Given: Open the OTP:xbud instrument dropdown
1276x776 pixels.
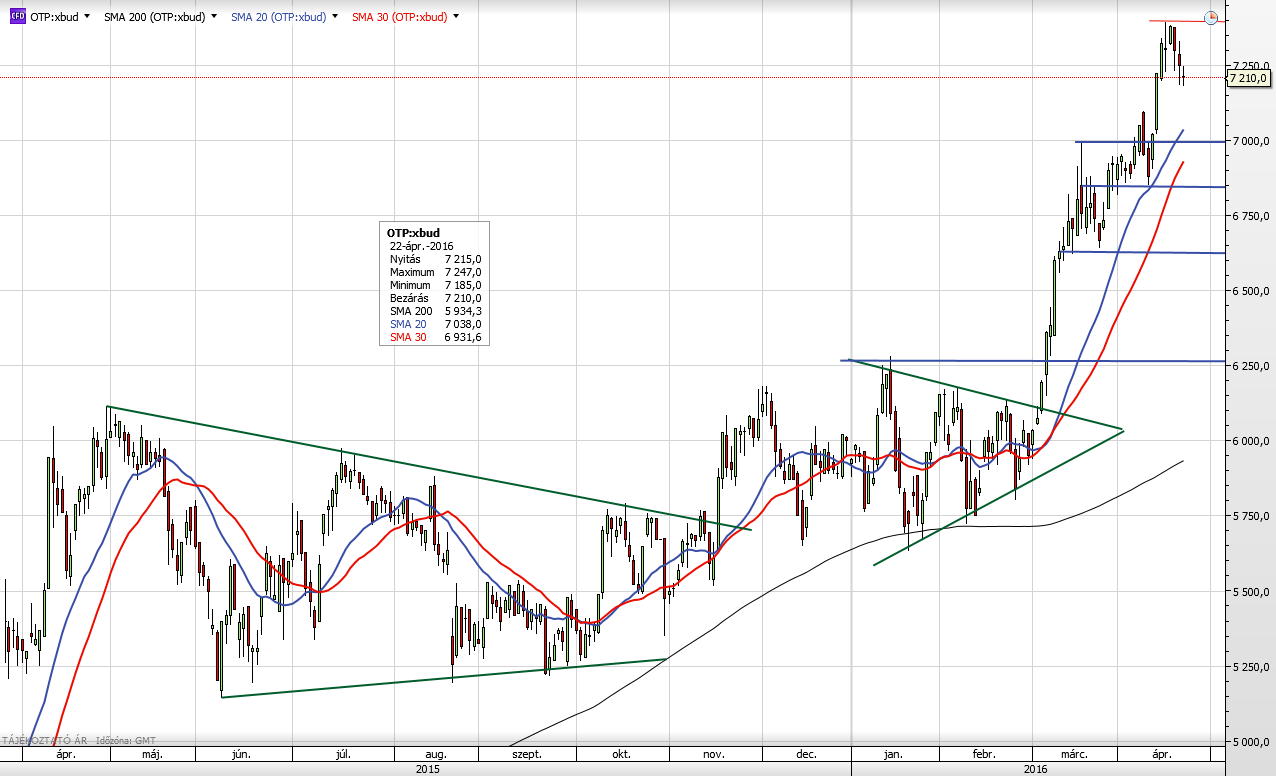Looking at the screenshot, I should [x=88, y=17].
